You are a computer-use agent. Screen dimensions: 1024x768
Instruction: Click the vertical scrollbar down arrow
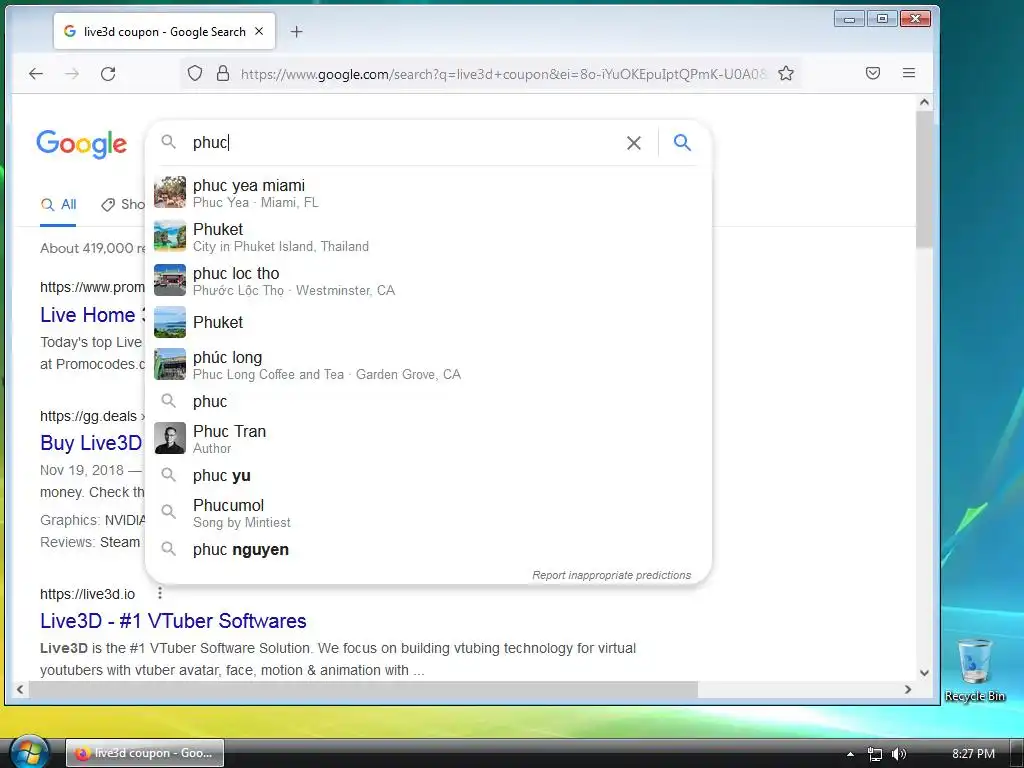pyautogui.click(x=924, y=673)
